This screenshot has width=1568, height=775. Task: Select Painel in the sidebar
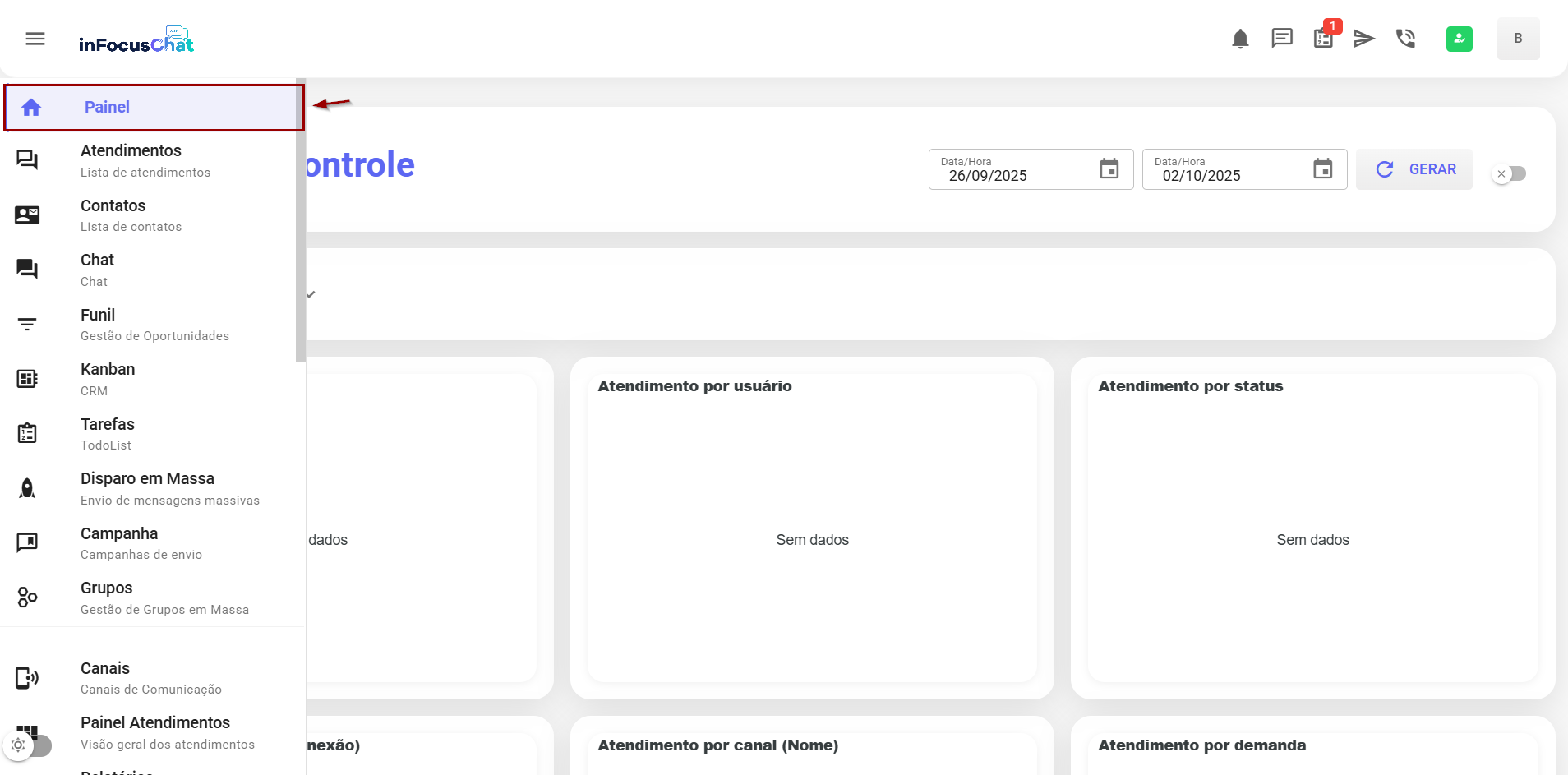click(153, 108)
